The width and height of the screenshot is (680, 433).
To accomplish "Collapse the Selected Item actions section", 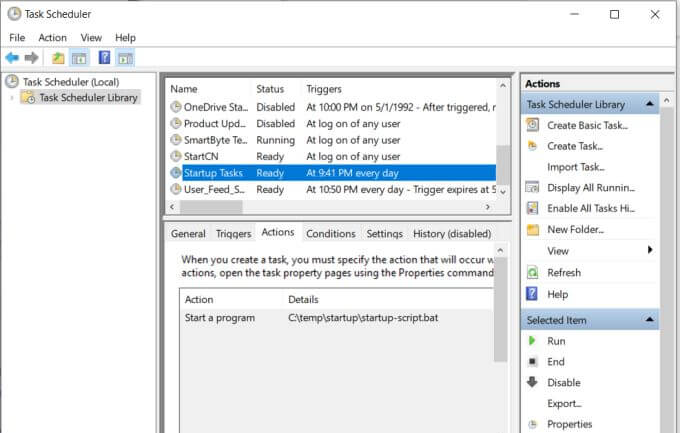I will (649, 319).
